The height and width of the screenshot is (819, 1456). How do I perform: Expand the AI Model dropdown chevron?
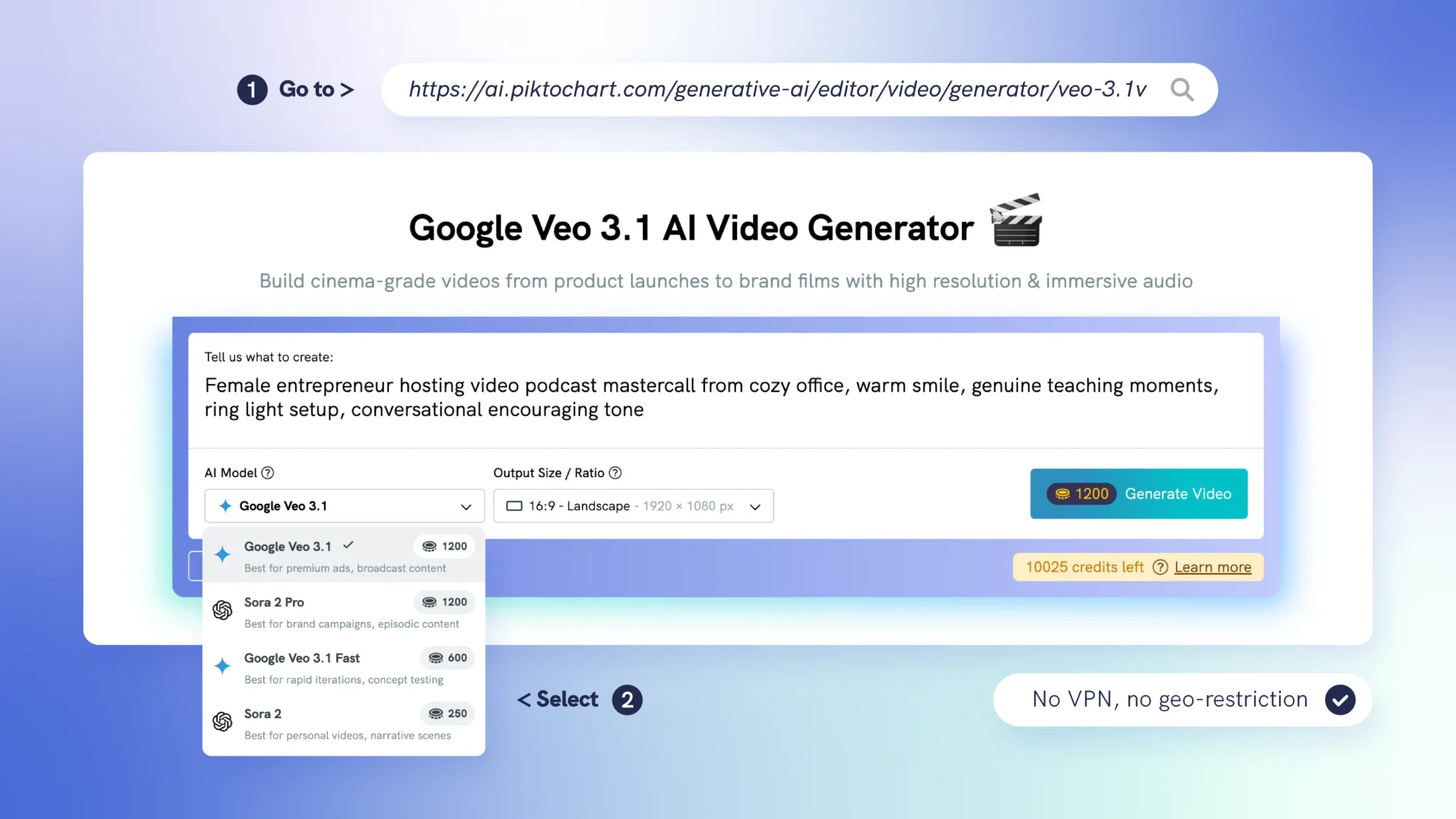466,506
